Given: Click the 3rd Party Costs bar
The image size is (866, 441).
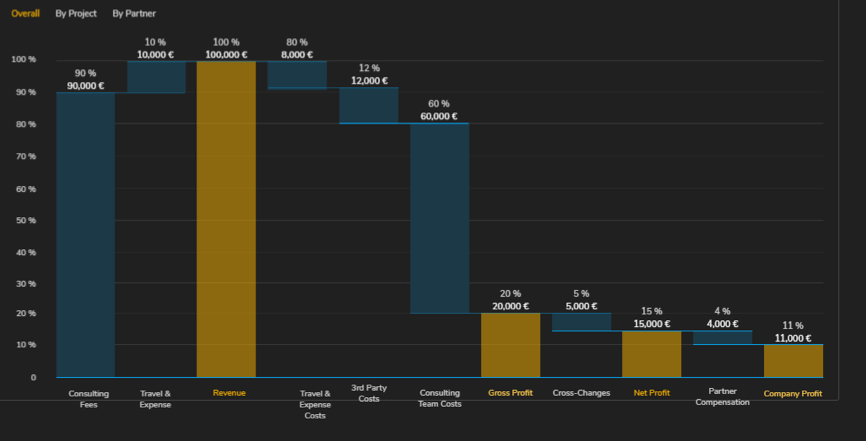Looking at the screenshot, I should coord(368,106).
